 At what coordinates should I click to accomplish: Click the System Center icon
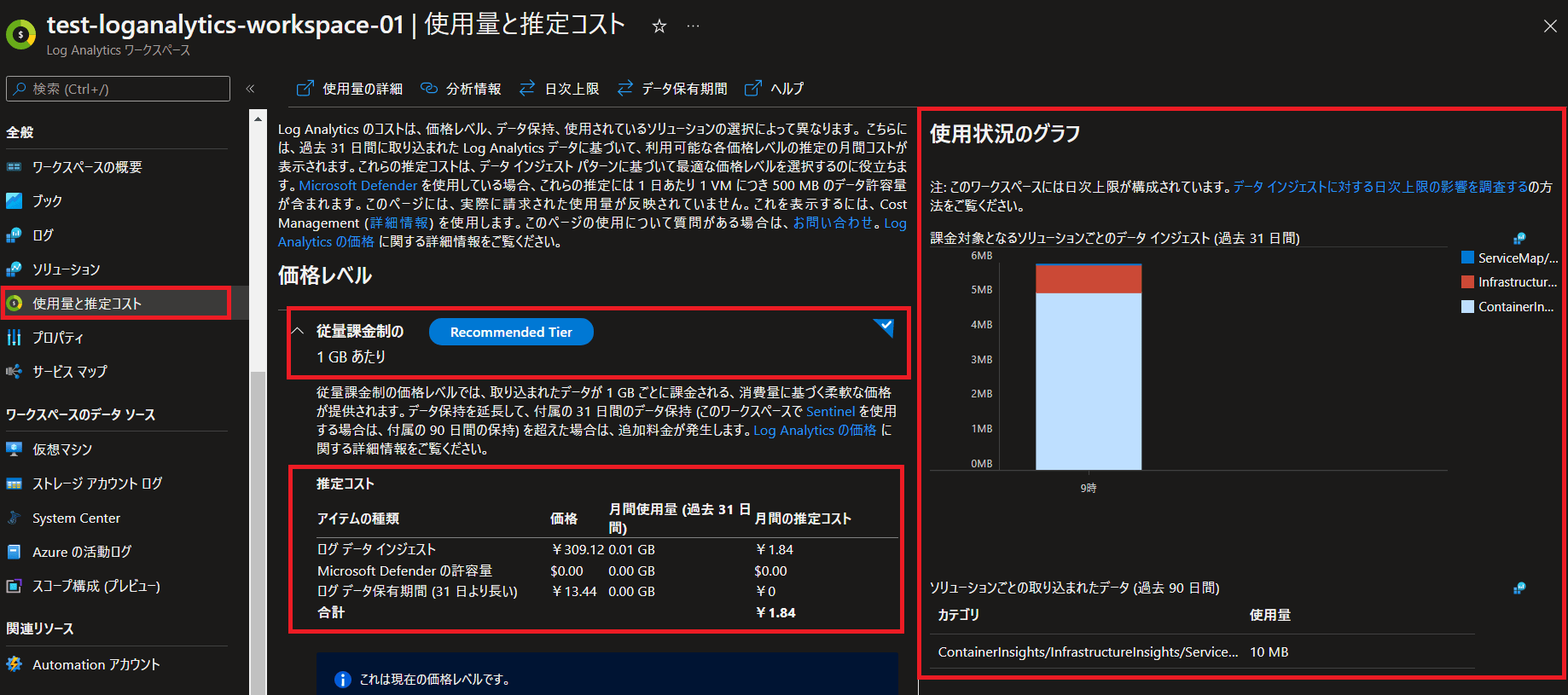(x=15, y=518)
